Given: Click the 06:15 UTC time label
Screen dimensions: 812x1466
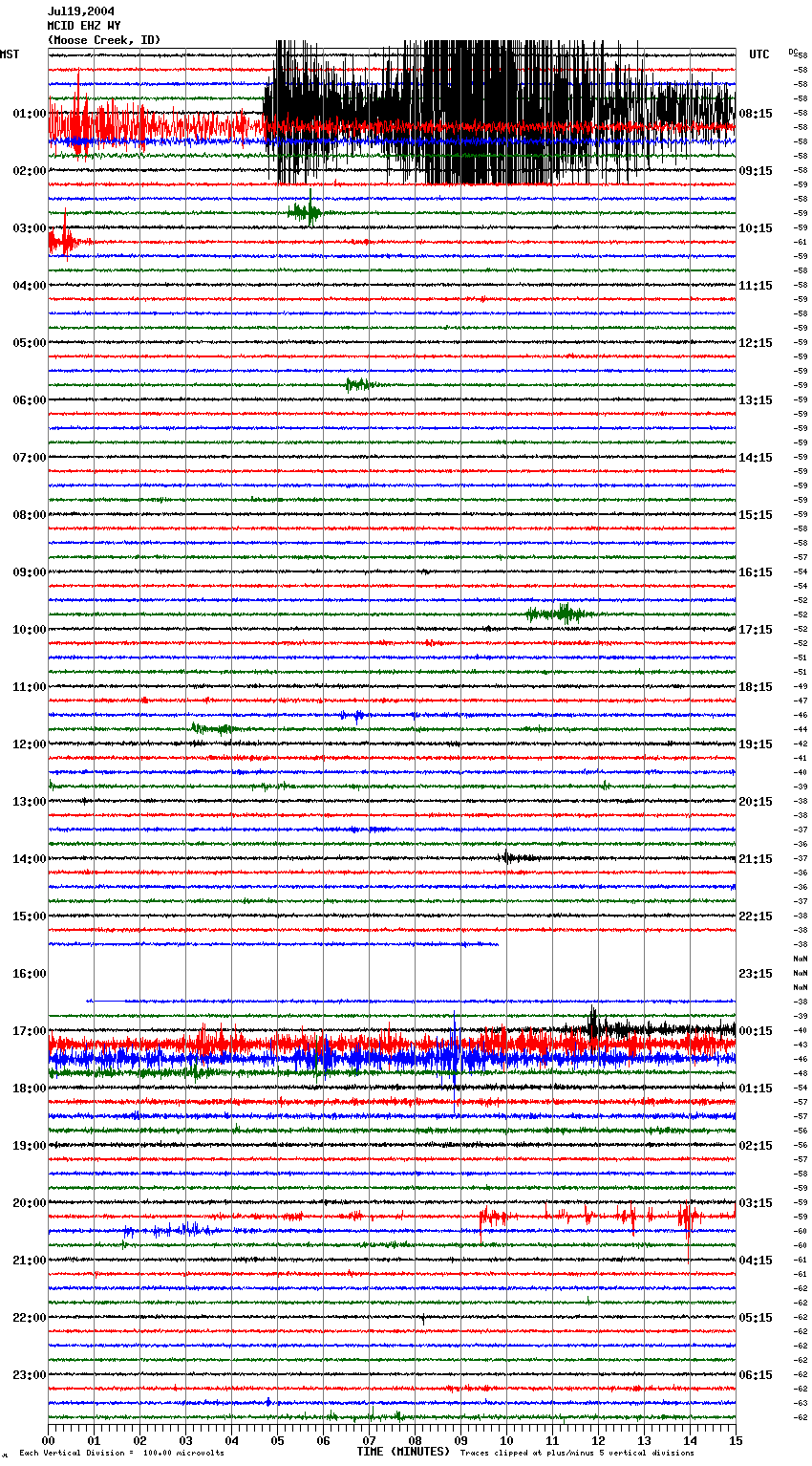Looking at the screenshot, I should (756, 1374).
